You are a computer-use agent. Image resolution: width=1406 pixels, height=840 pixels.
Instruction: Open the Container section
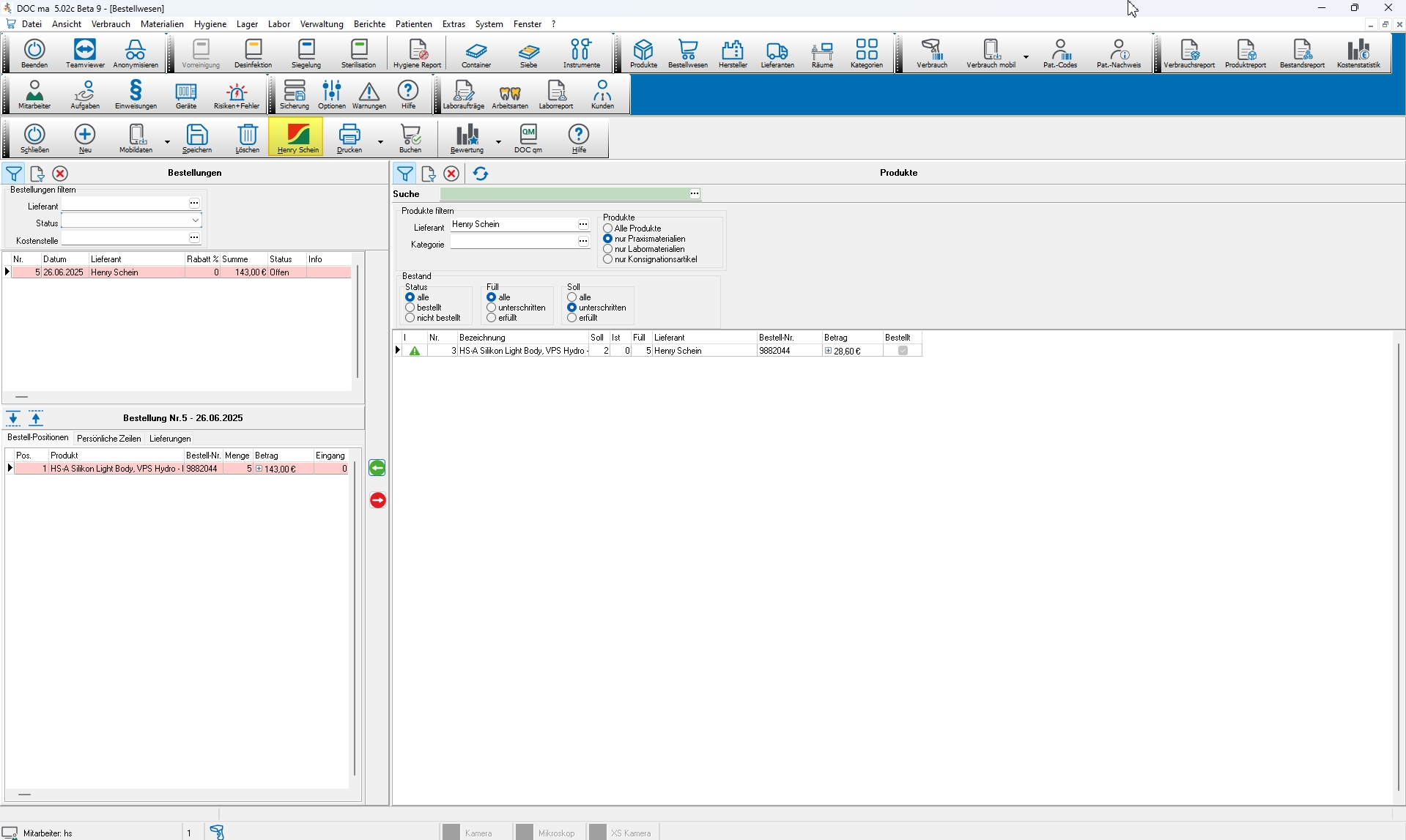coord(476,53)
